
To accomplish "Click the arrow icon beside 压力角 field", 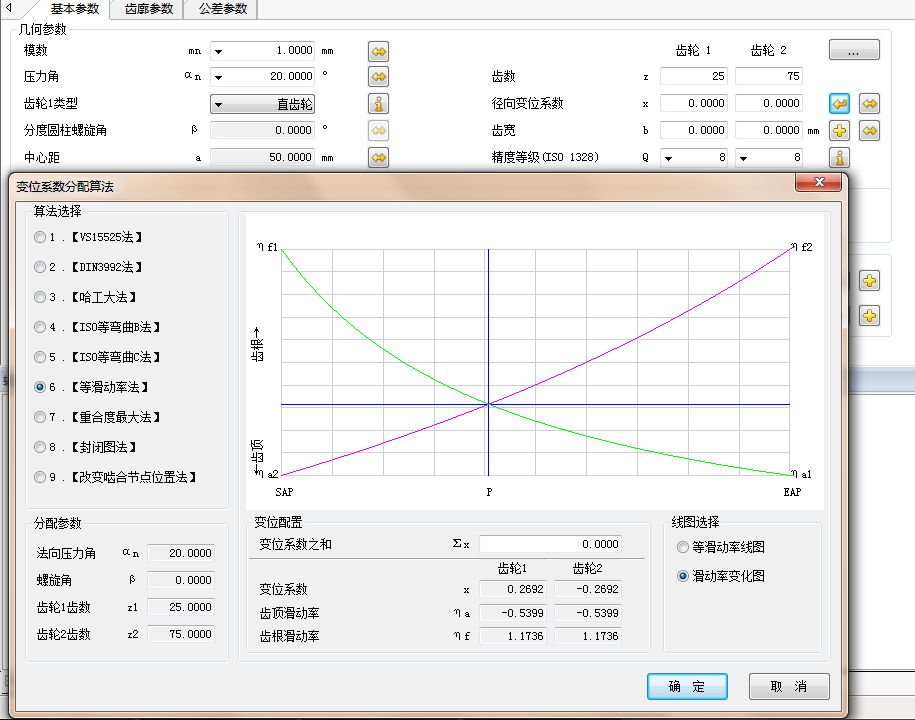I will [379, 76].
